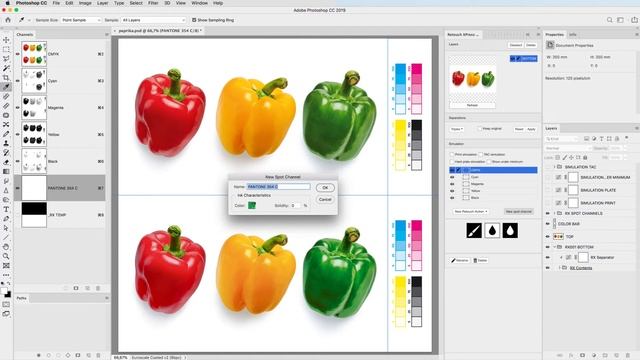Click the foreground color swatch in toolbar
This screenshot has height=360, width=640.
[4, 291]
